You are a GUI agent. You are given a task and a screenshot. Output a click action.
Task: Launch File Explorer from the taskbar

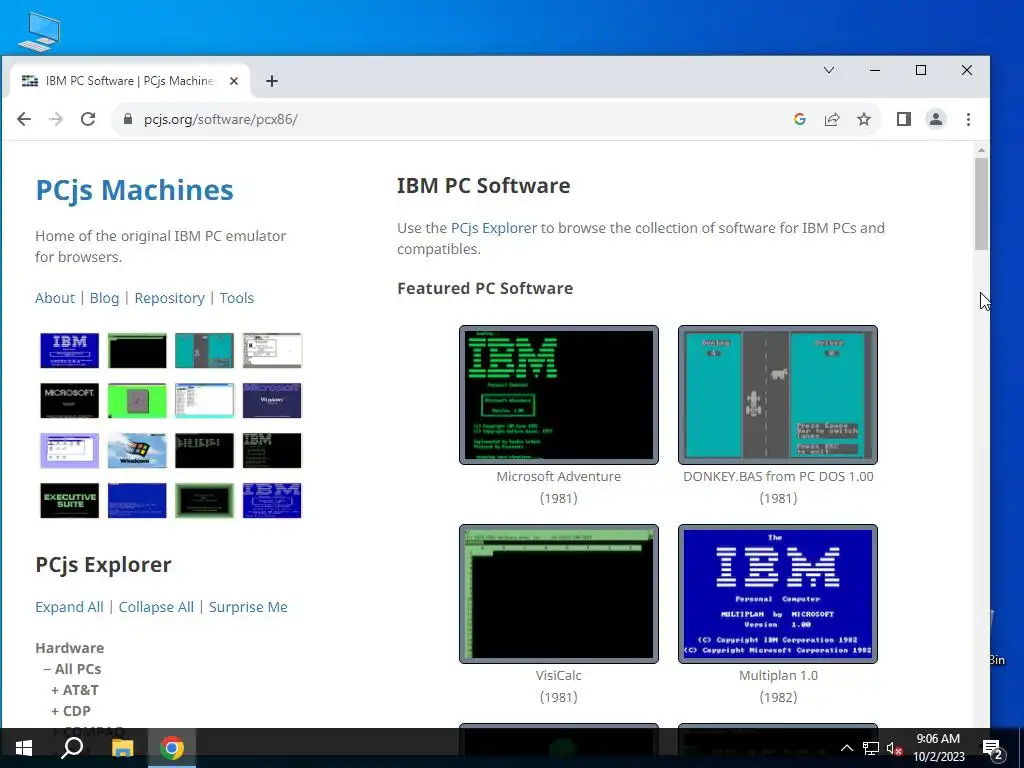[122, 748]
